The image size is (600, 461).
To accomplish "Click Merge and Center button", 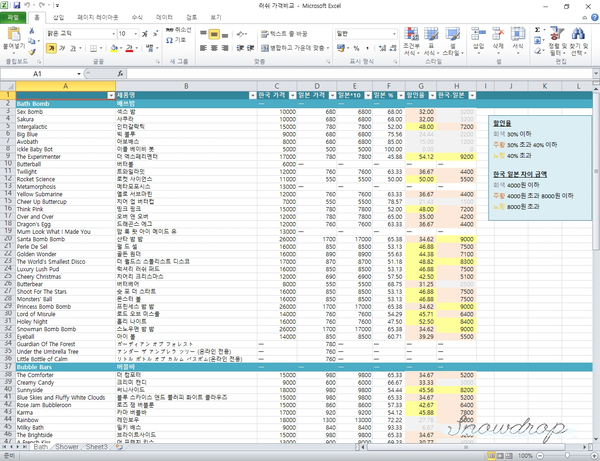I will (x=293, y=48).
